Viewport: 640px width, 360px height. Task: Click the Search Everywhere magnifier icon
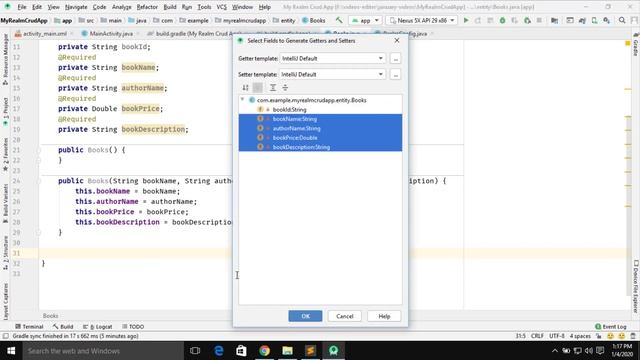tap(622, 20)
